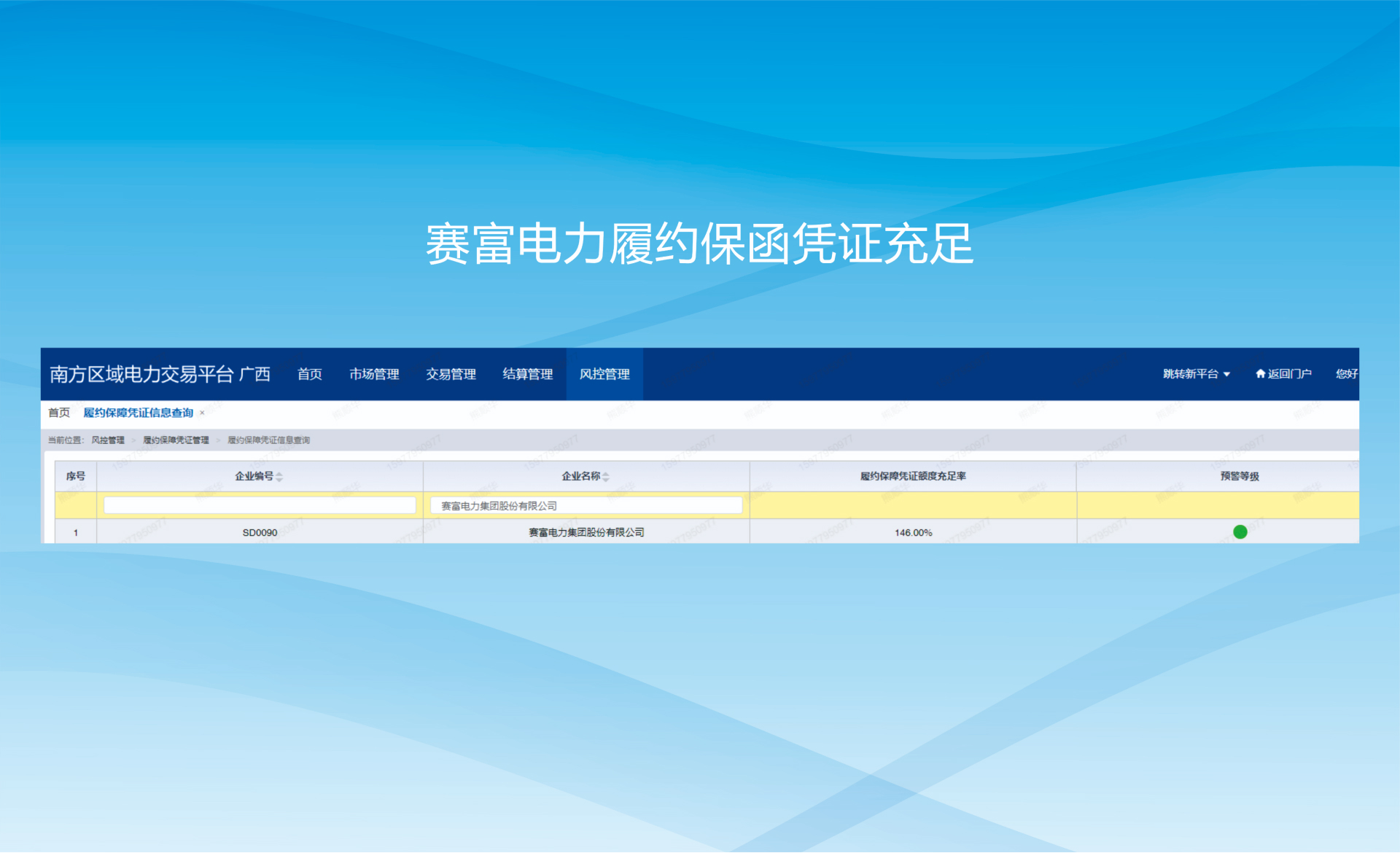Viewport: 1400px width, 853px height.
Task: Click the SD0090 enterprise code cell
Action: [x=260, y=532]
